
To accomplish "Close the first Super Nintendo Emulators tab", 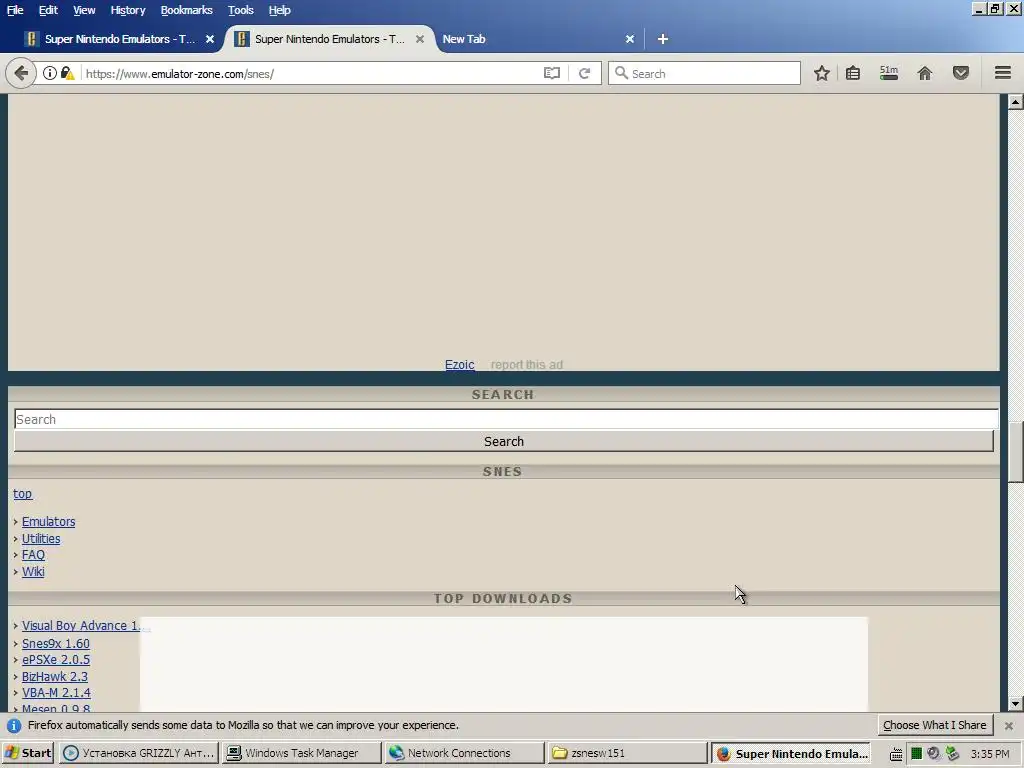I will (210, 39).
